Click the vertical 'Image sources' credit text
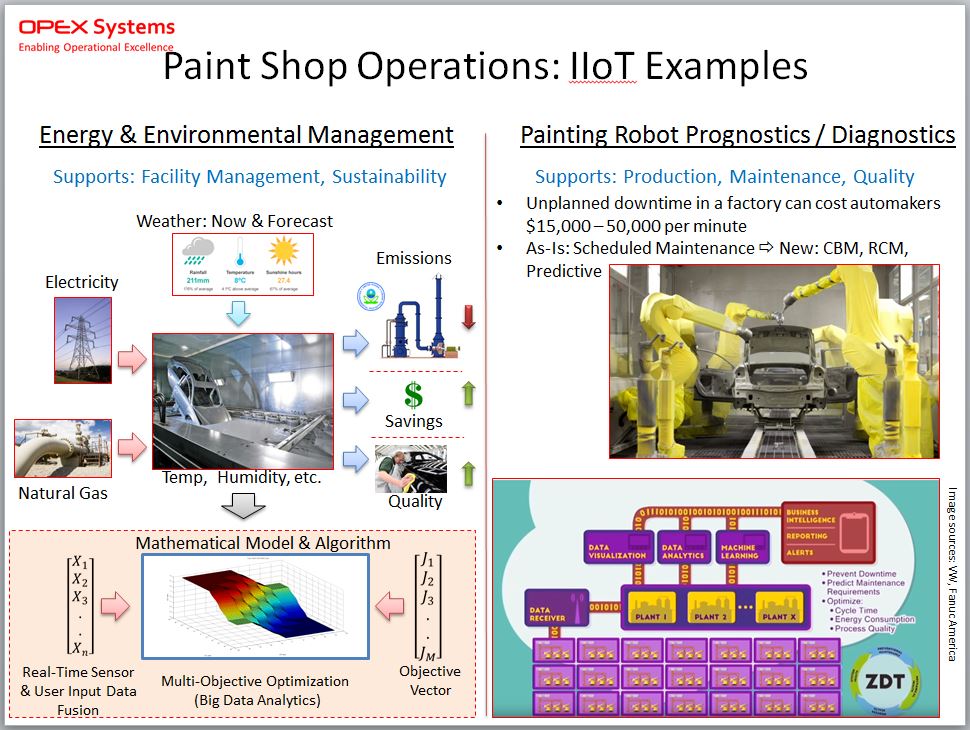970x730 pixels. pos(952,574)
